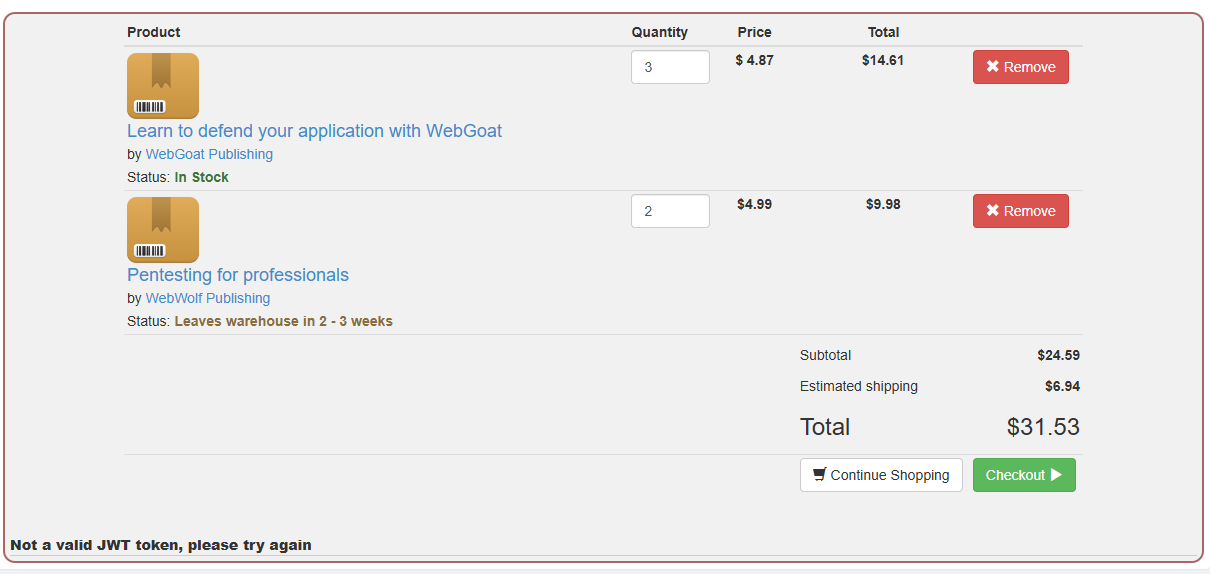This screenshot has width=1210, height=574.
Task: Click the Product column header
Action: pos(154,32)
